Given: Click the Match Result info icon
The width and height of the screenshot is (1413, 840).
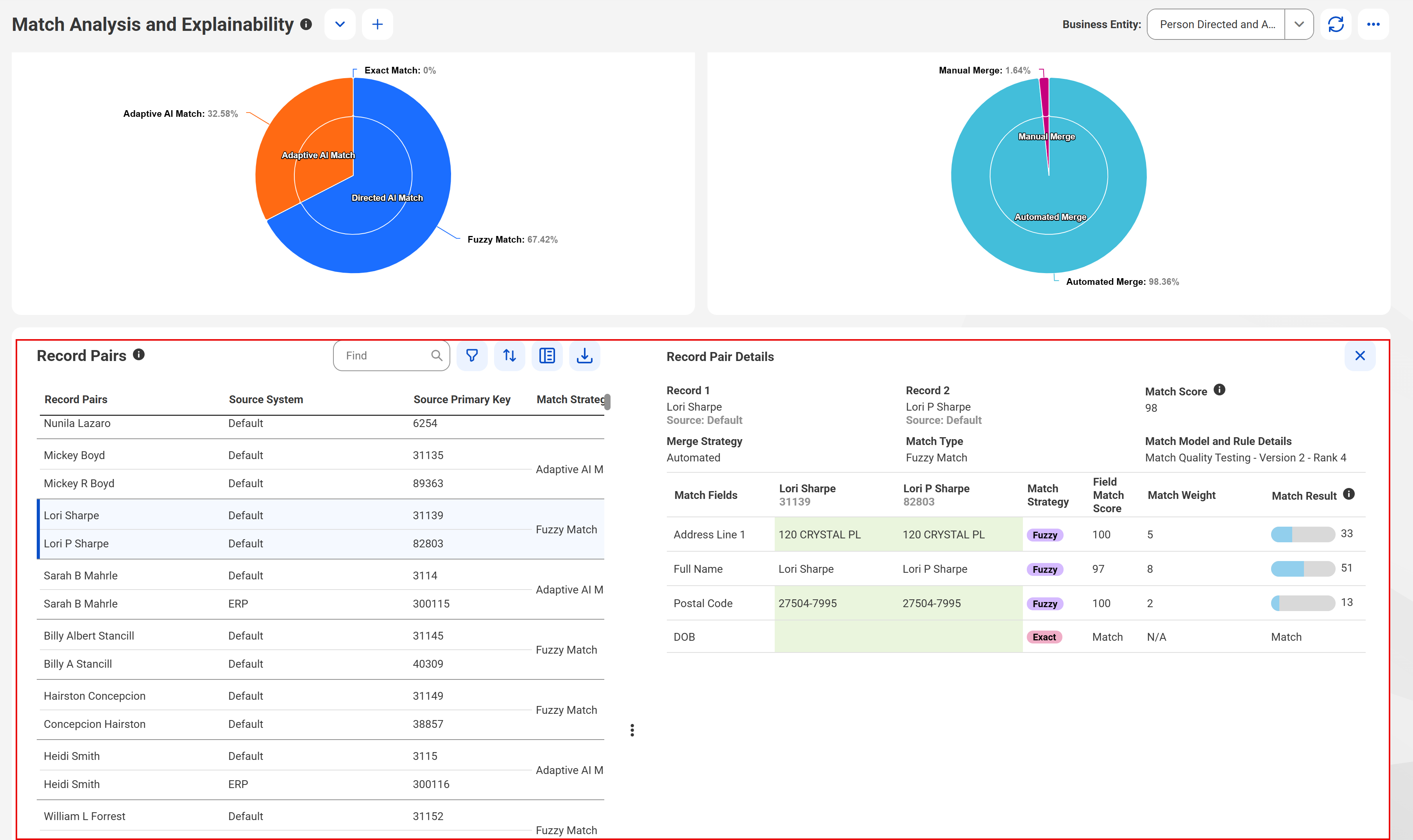Looking at the screenshot, I should [x=1349, y=494].
